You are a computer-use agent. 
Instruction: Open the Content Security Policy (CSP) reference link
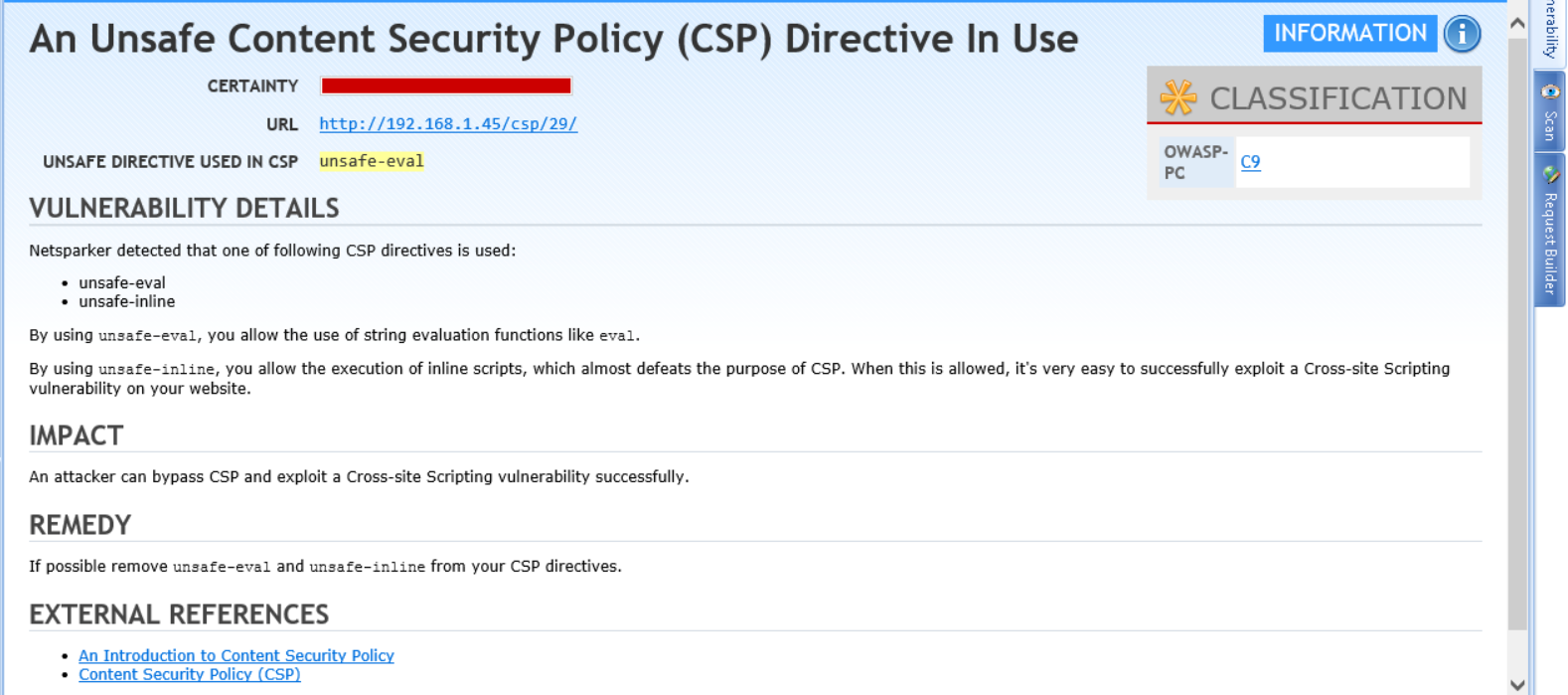tap(189, 674)
